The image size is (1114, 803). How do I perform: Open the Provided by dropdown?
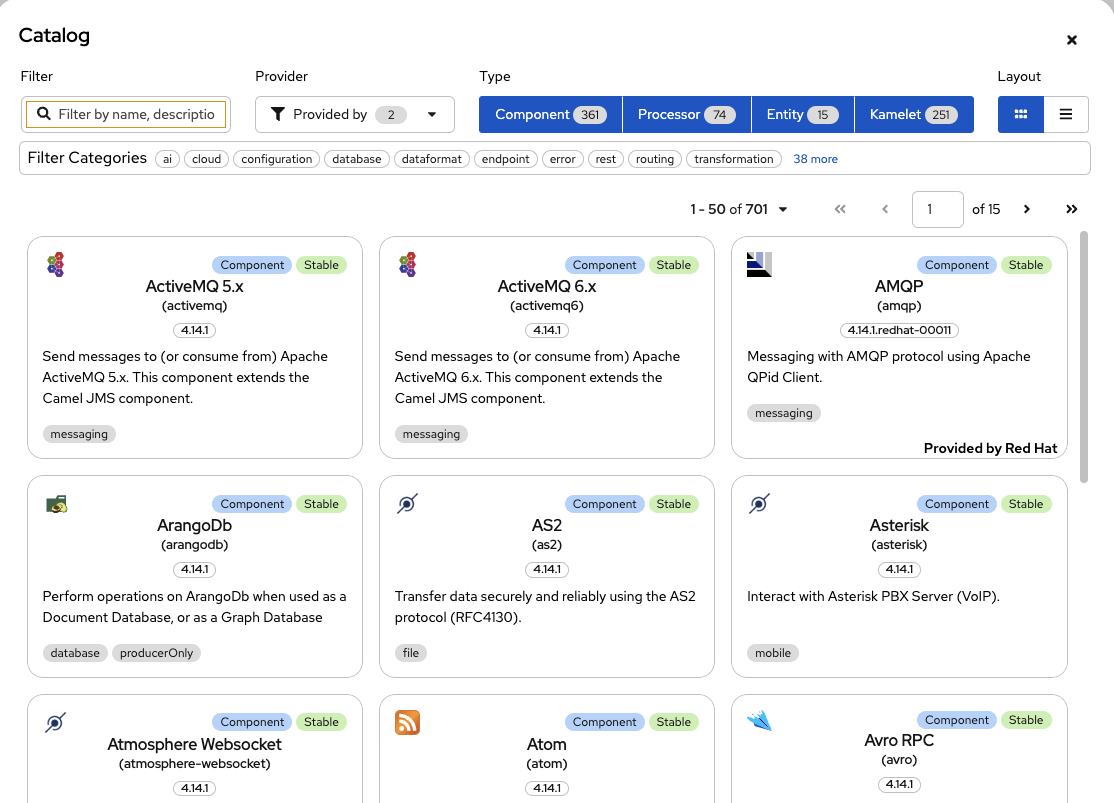pos(355,114)
